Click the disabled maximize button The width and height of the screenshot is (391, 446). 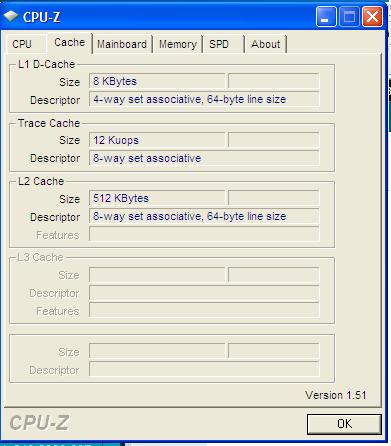click(349, 17)
